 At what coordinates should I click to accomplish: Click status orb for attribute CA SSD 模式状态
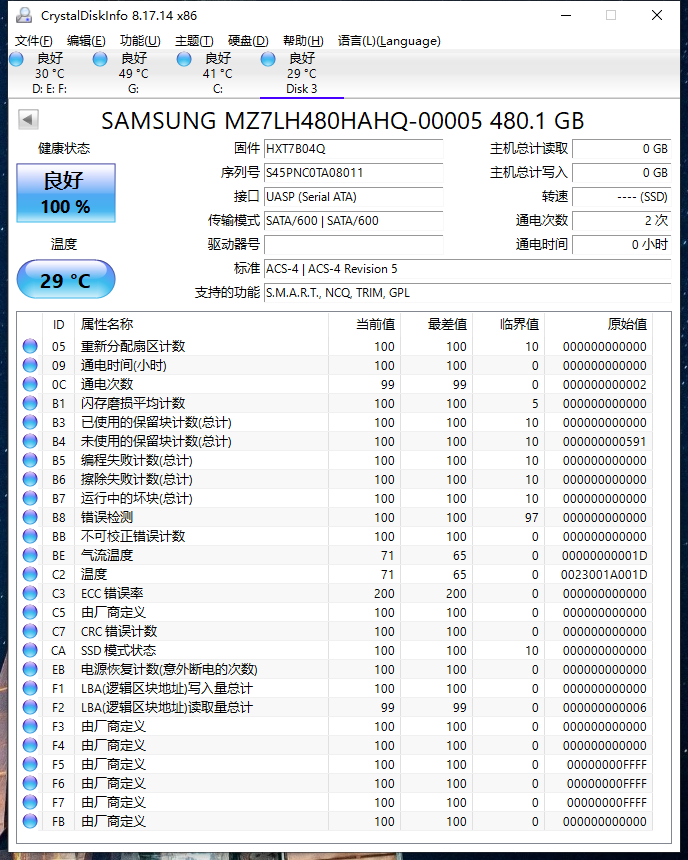[x=30, y=650]
